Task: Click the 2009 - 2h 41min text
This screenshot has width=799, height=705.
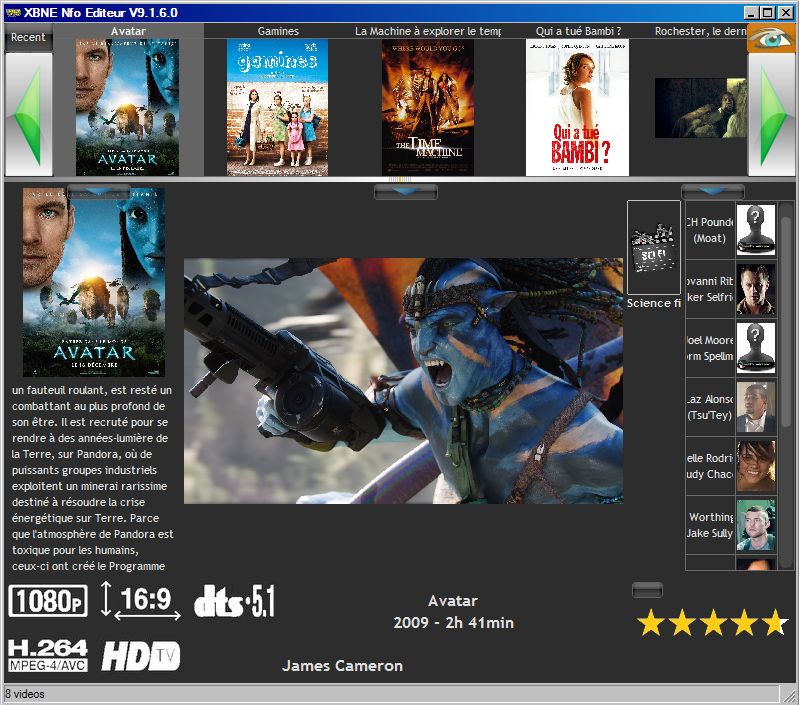Action: pyautogui.click(x=454, y=623)
